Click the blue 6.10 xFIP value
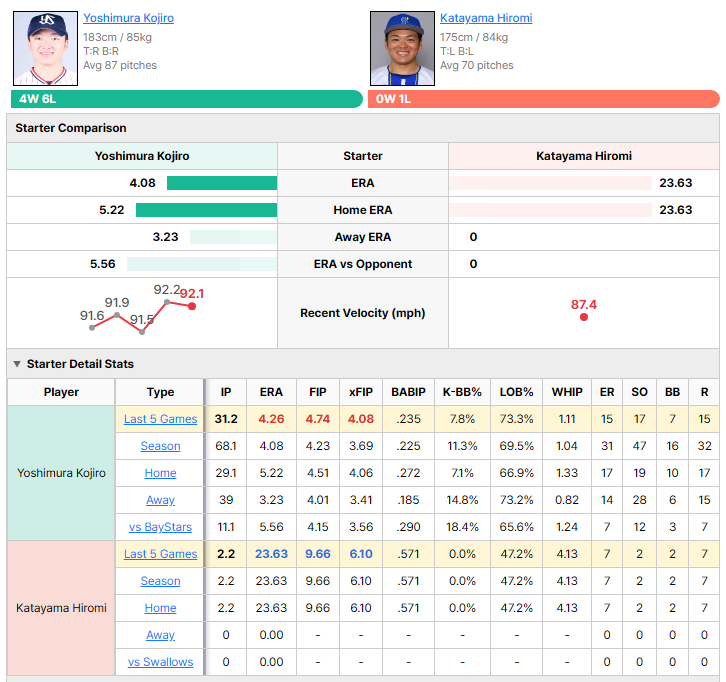This screenshot has width=726, height=682. click(361, 554)
